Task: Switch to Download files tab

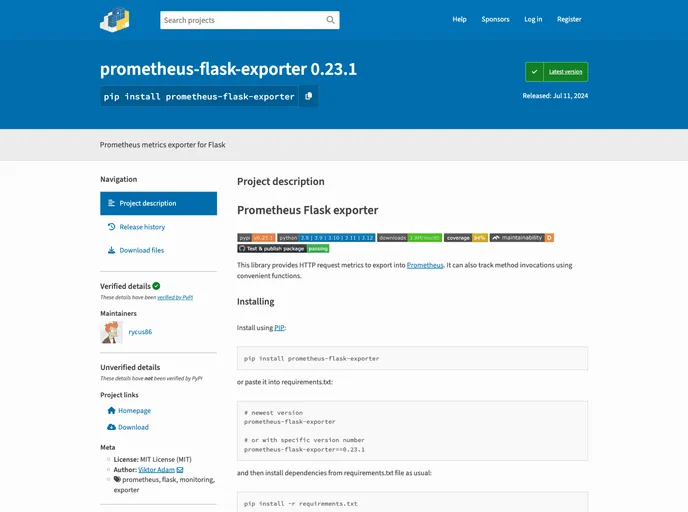Action: [158, 250]
